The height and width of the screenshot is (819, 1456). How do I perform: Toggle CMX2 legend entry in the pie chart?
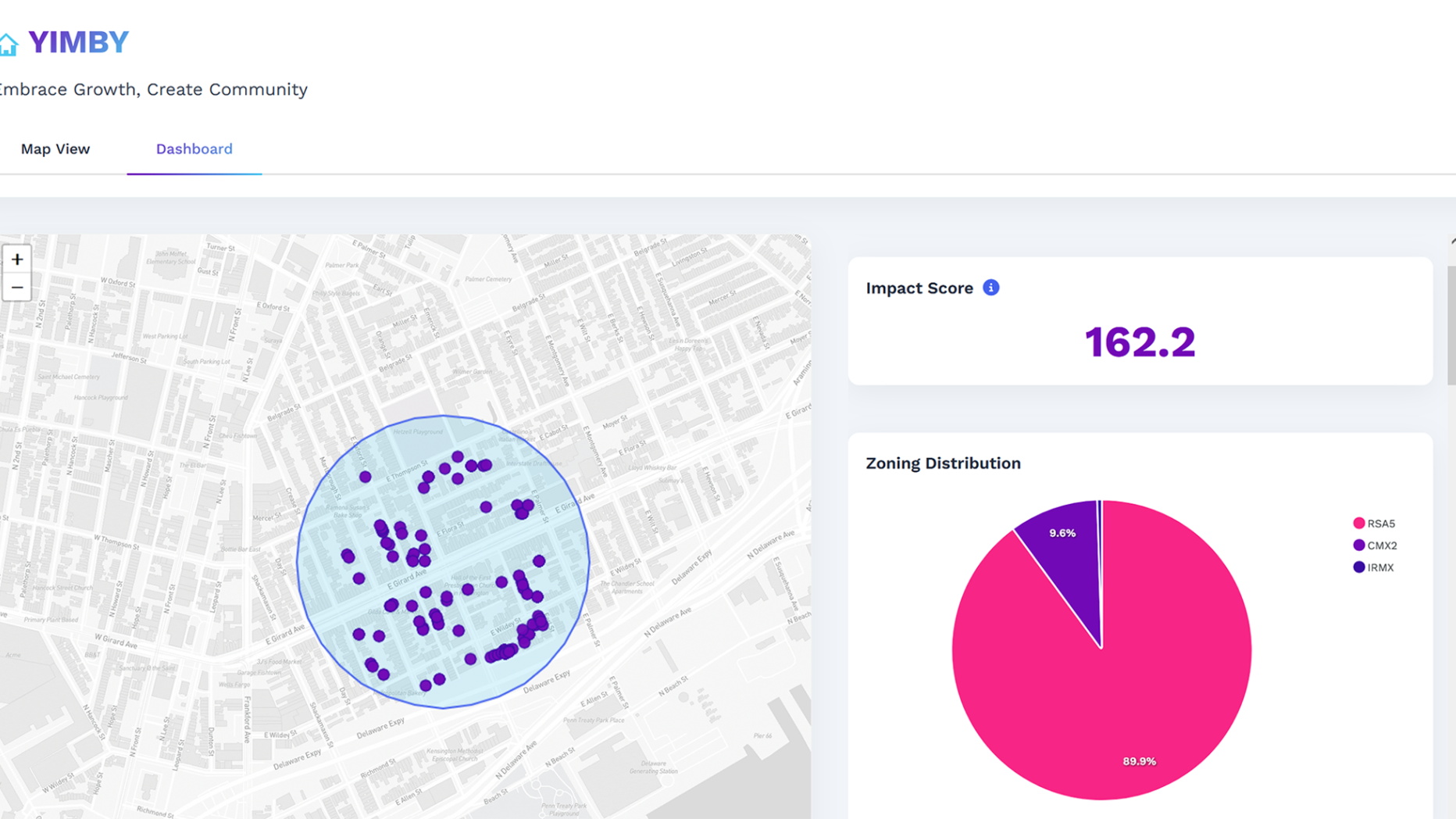(x=1375, y=545)
